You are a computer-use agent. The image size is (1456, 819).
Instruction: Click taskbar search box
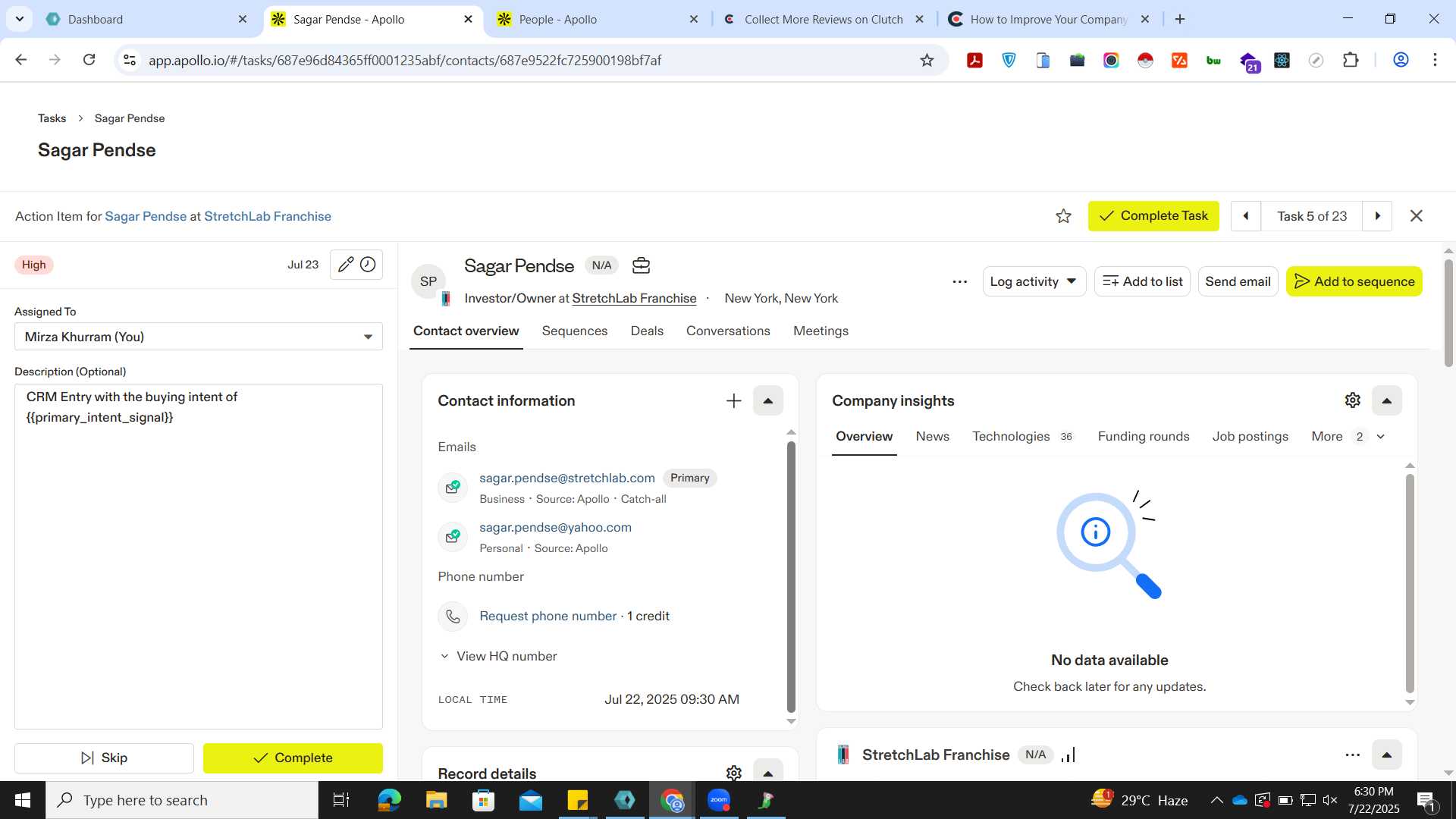pos(182,800)
